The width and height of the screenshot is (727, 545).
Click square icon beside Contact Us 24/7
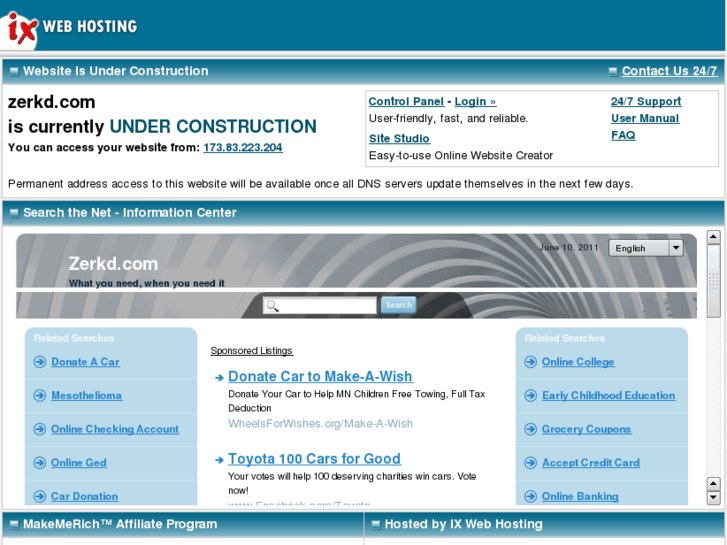(x=613, y=71)
